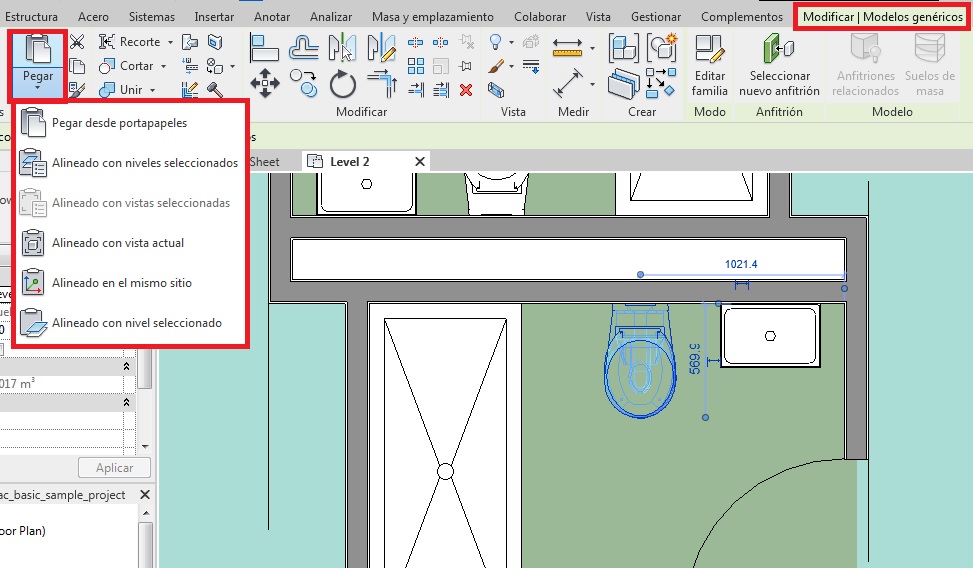Open the Recorte dropdown

click(170, 42)
